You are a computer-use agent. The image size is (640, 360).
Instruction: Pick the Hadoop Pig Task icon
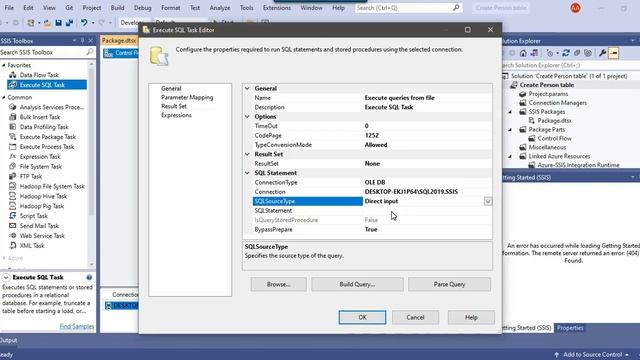13,206
